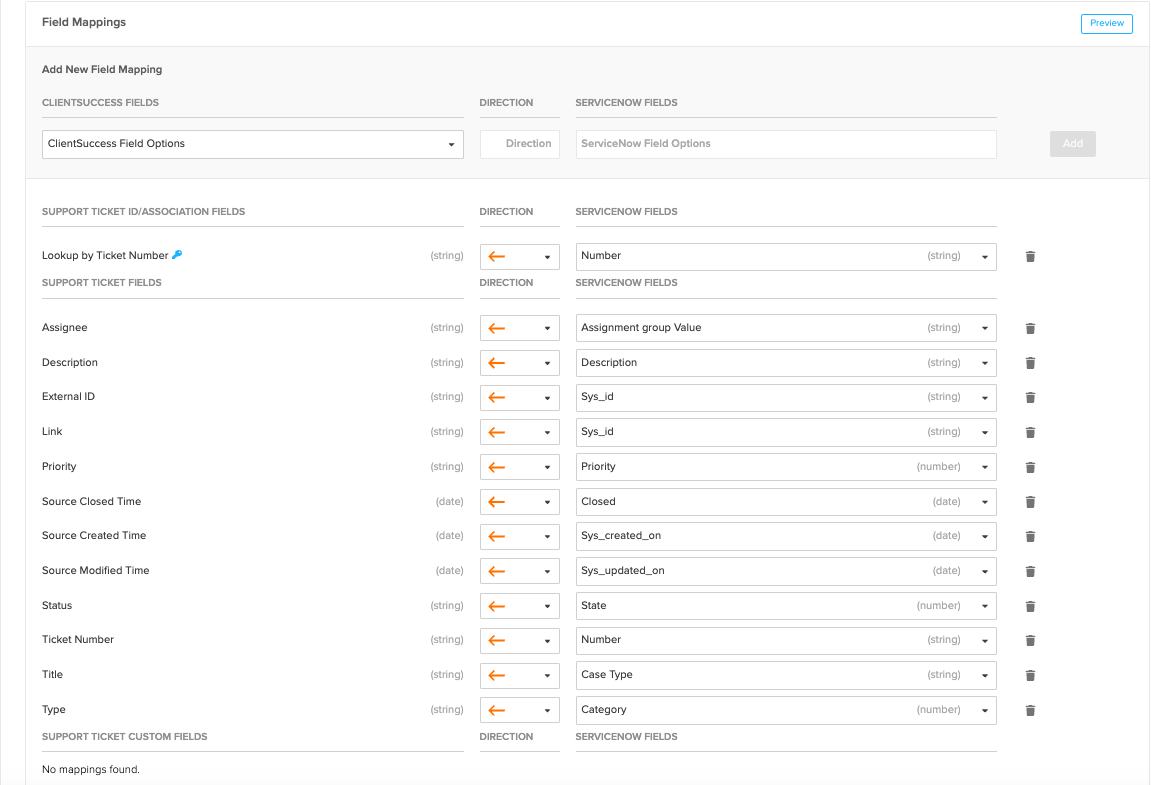Delete the Source Created Time mapping
Image resolution: width=1151 pixels, height=785 pixels.
click(1030, 537)
